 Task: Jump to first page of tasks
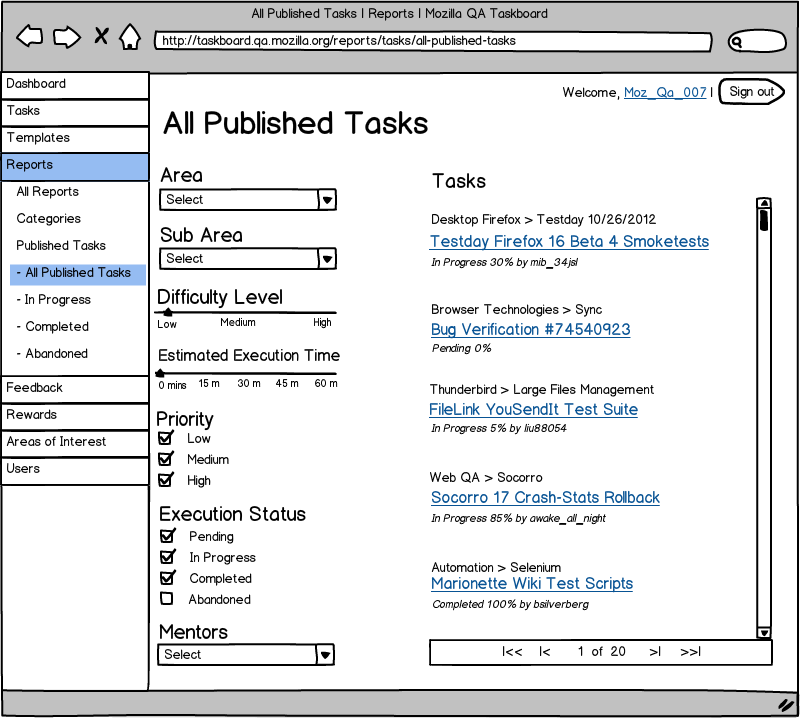pos(512,652)
